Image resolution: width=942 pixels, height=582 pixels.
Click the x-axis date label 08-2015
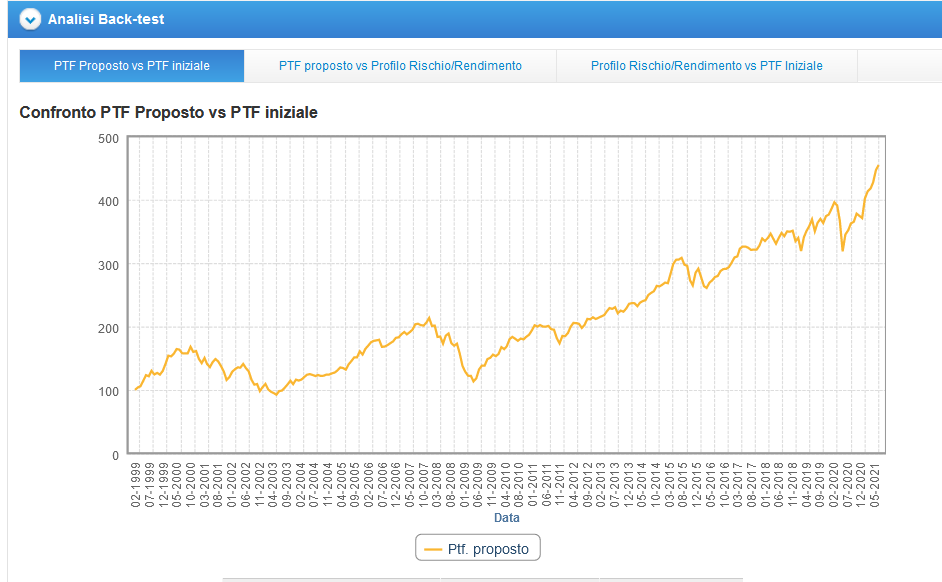click(683, 485)
